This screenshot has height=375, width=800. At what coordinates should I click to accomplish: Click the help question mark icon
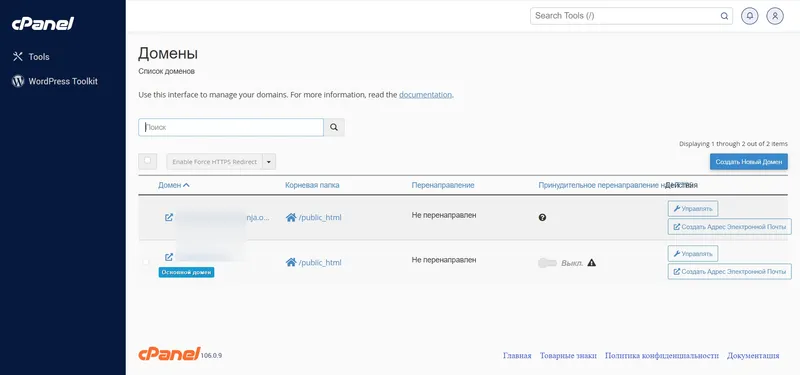[542, 217]
